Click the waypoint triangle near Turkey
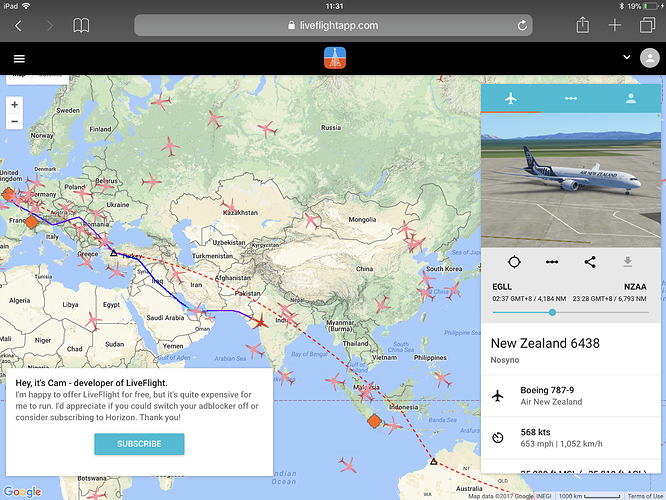 (x=113, y=253)
